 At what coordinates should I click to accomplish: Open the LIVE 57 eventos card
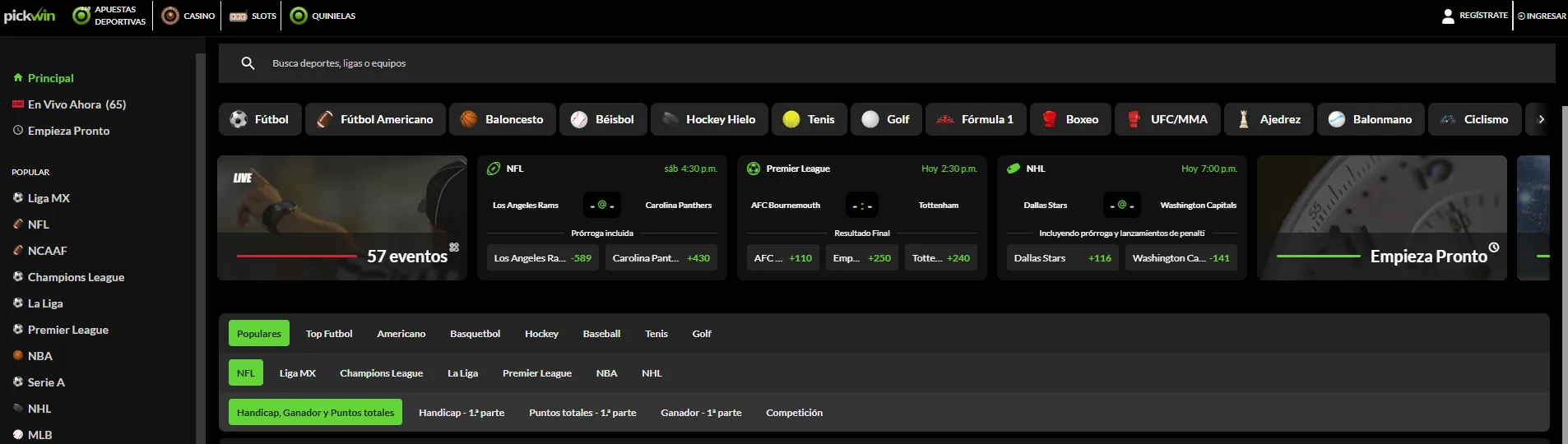tap(342, 218)
